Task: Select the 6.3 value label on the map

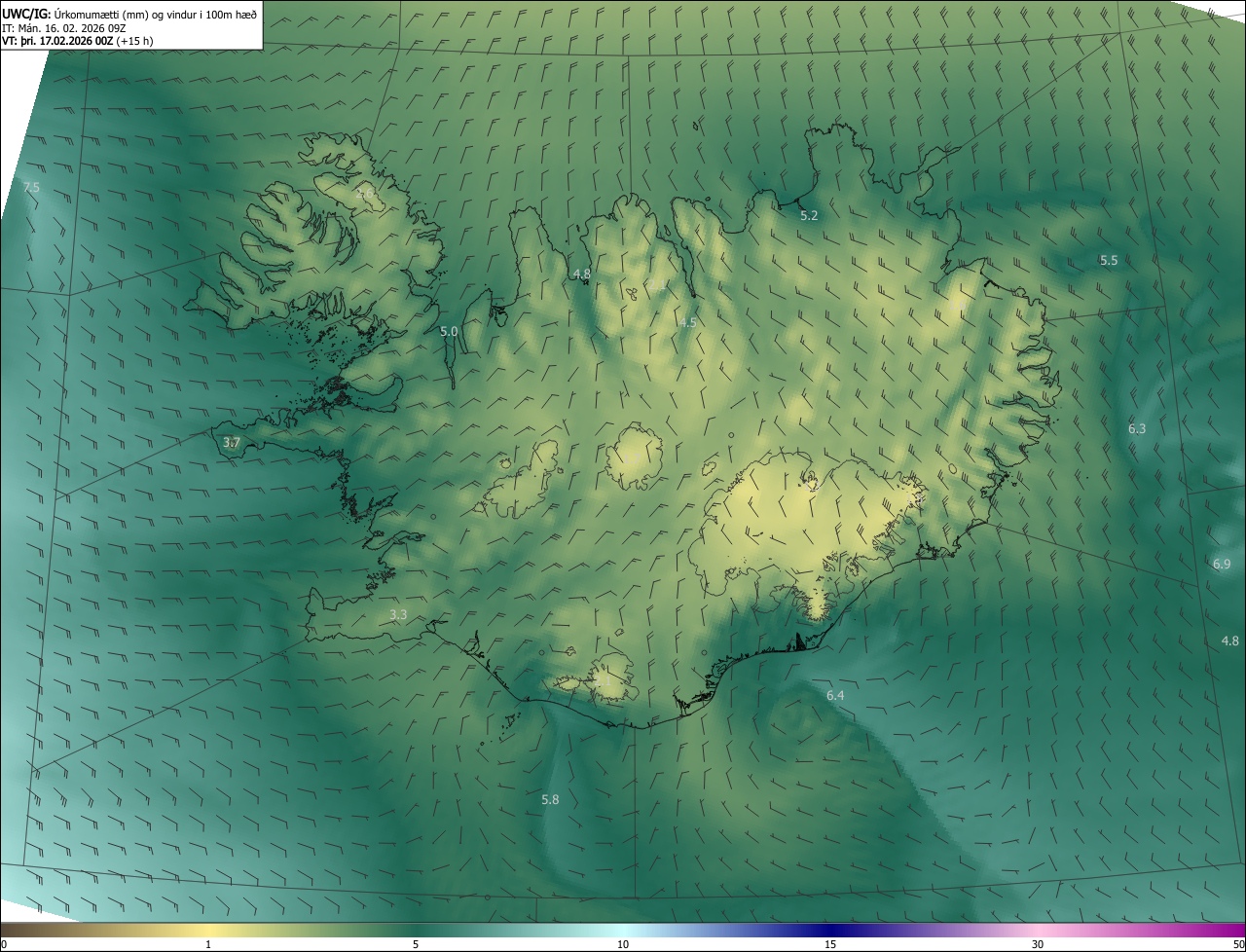Action: point(1137,428)
